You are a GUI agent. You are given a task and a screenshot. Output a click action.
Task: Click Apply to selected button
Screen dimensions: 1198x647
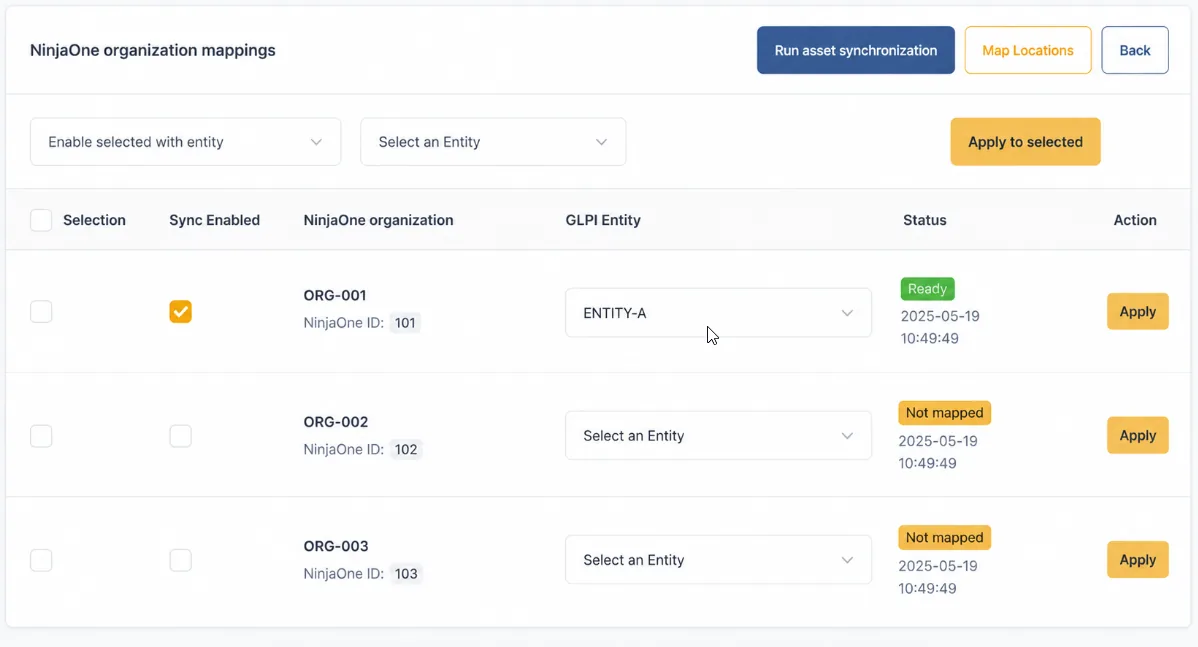(x=1025, y=141)
